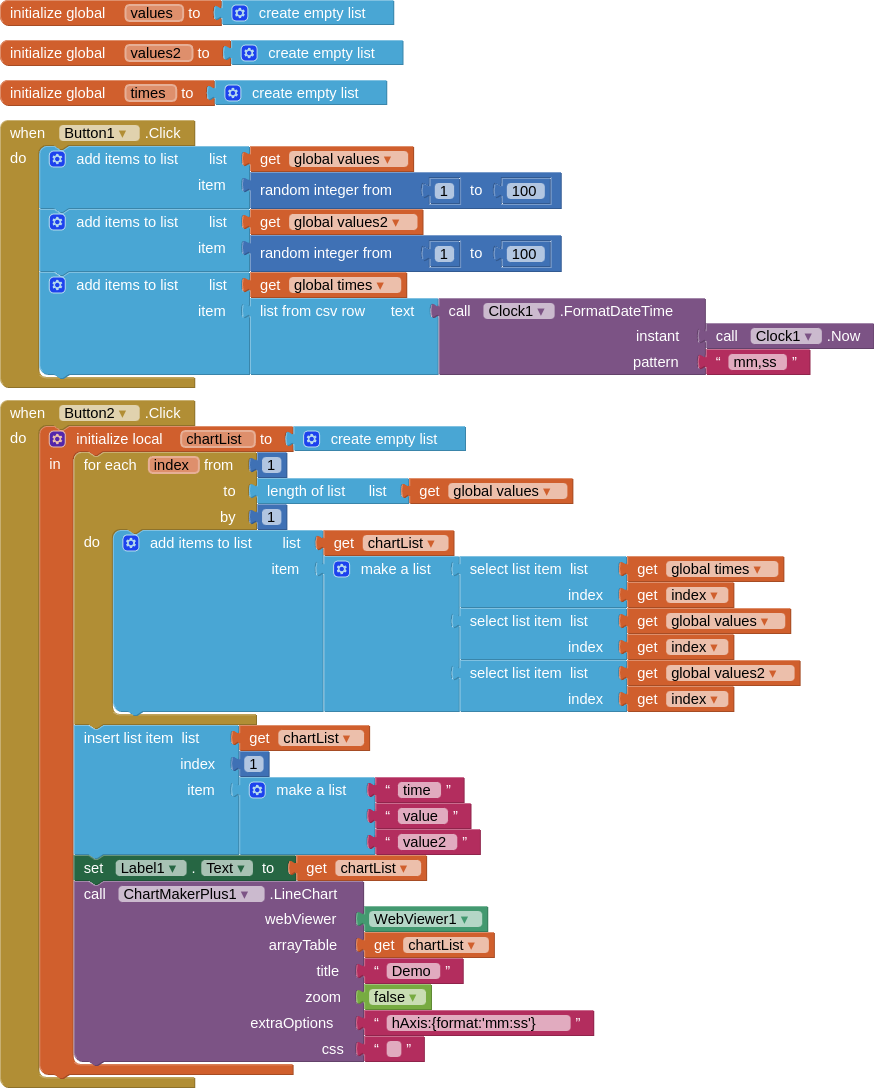Open global values2 dropdown in select list item
874x1088 pixels.
pyautogui.click(x=730, y=673)
